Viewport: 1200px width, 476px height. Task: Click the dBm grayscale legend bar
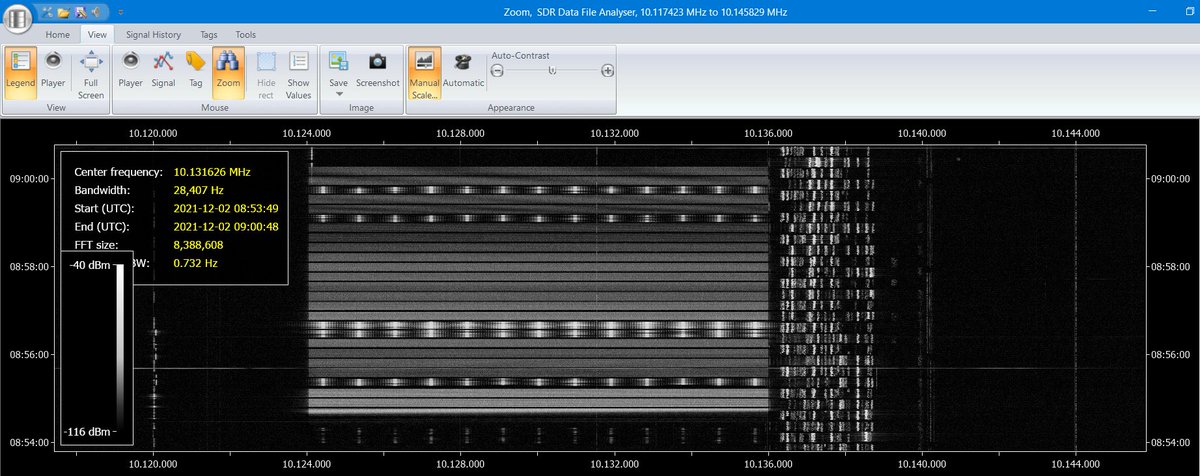119,346
